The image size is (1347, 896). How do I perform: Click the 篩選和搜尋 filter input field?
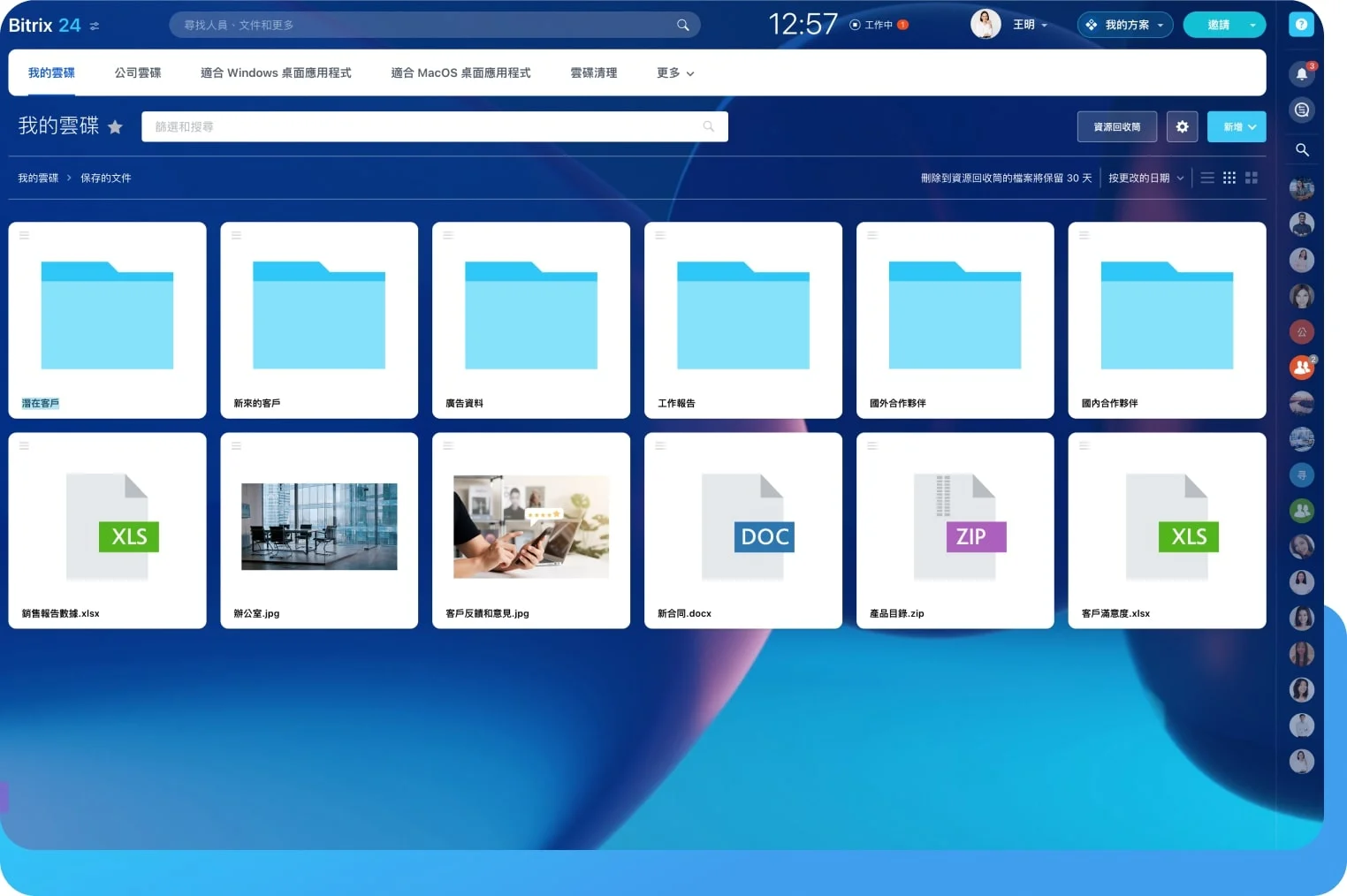point(424,127)
